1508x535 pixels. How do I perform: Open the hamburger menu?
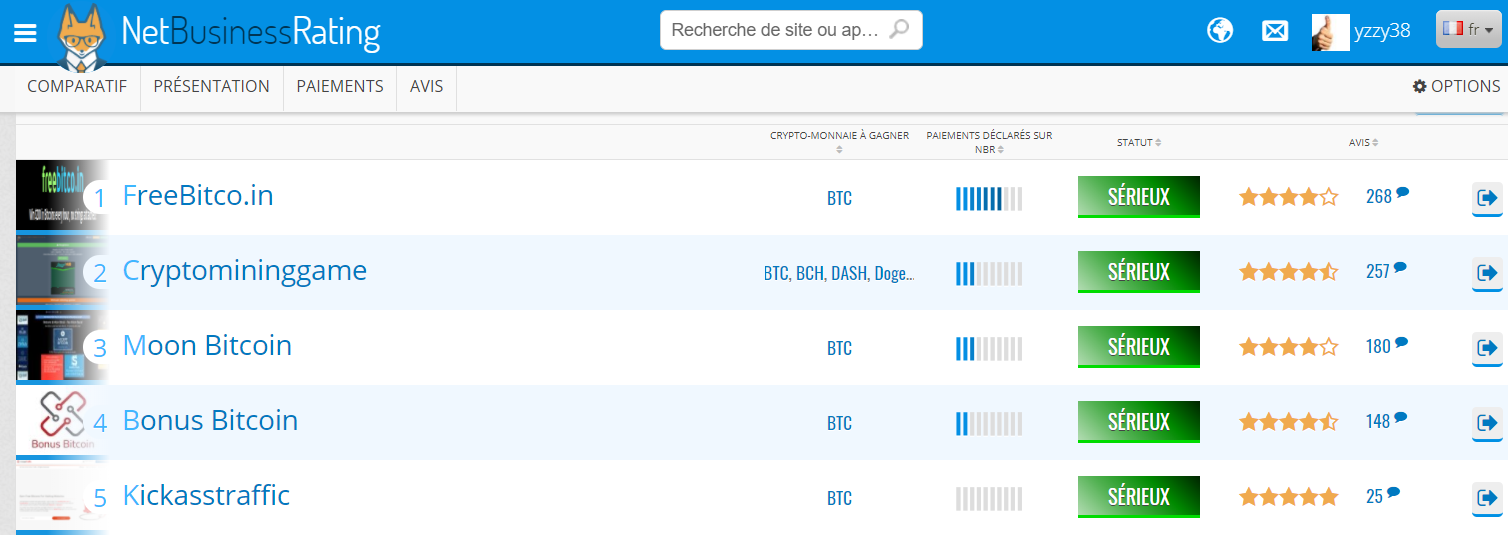click(25, 33)
